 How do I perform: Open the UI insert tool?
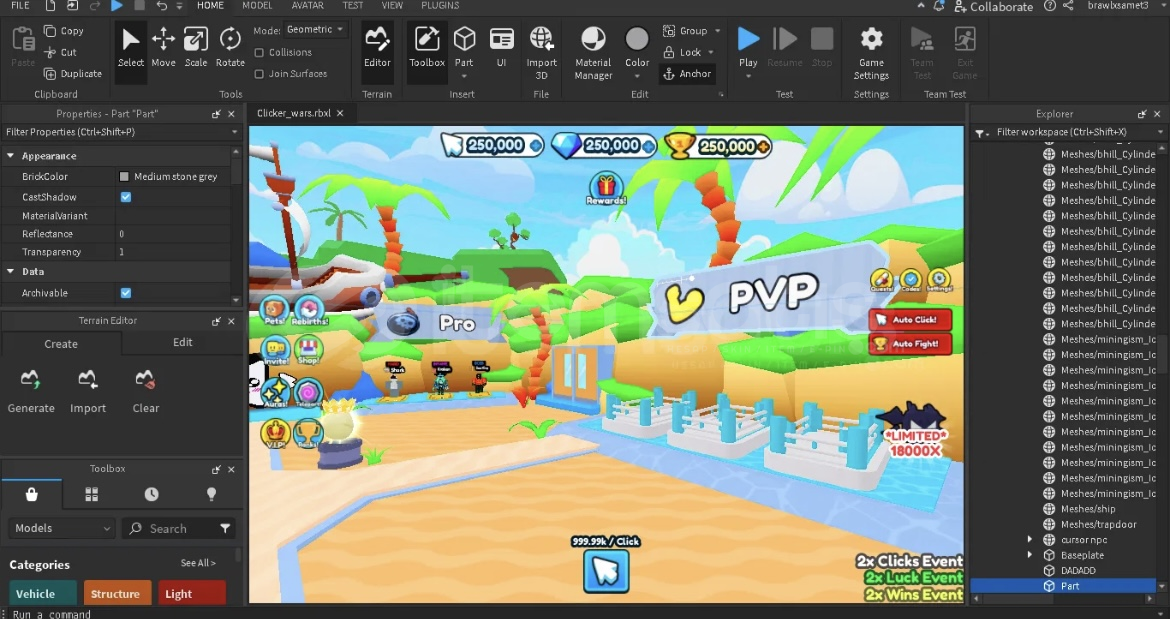501,48
